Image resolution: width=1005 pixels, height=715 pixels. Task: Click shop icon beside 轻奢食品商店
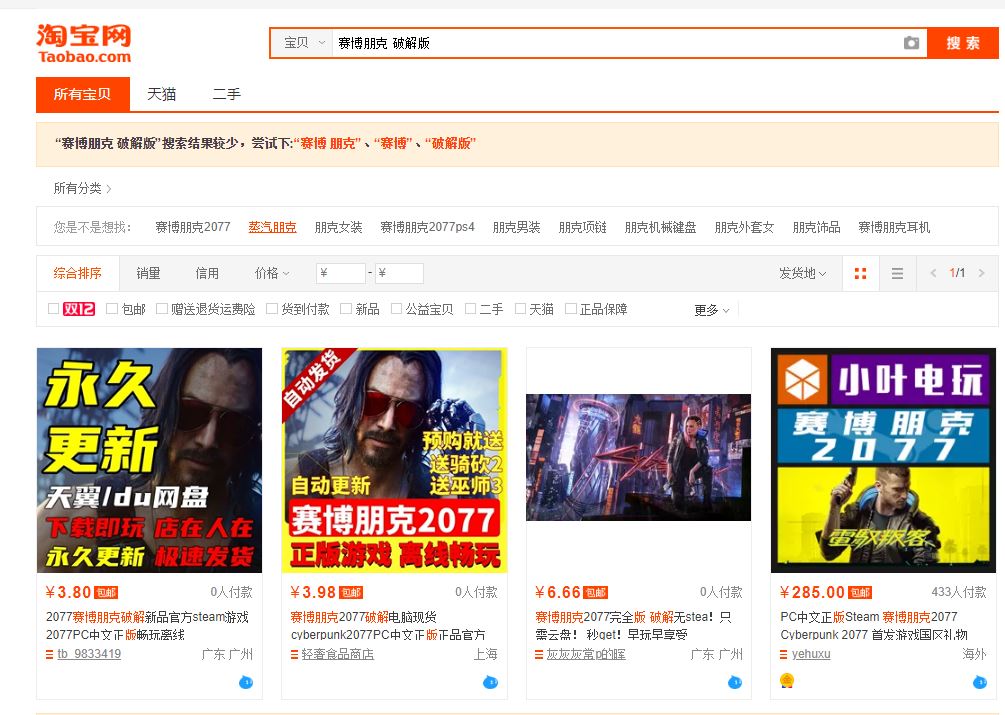point(294,654)
